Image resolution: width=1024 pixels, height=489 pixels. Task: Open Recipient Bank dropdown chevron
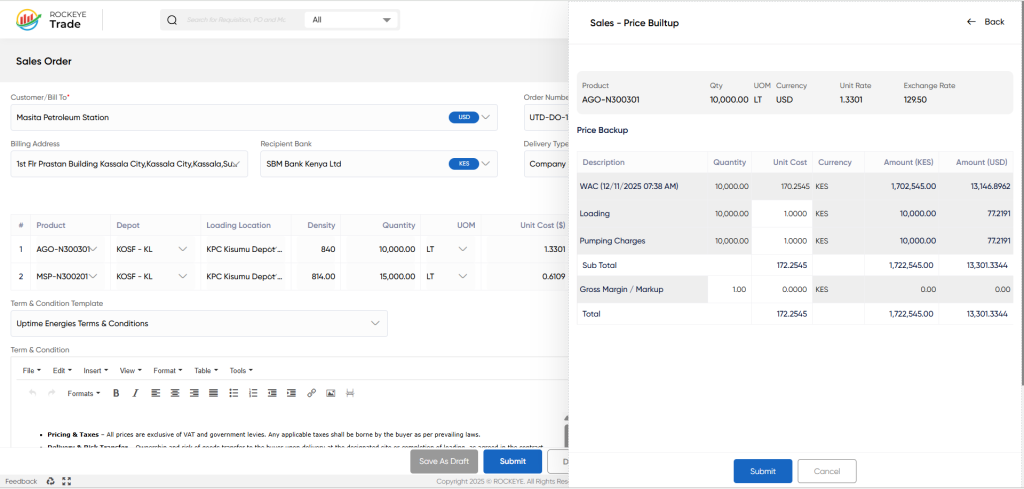click(486, 164)
